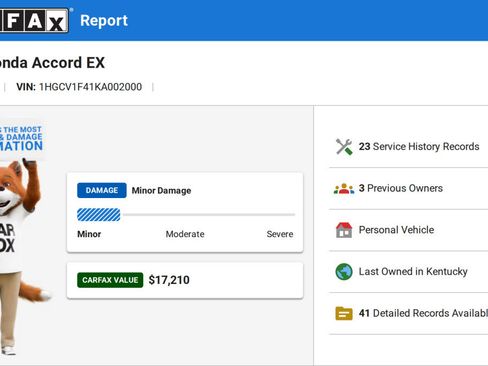This screenshot has height=366, width=488.
Task: Click the red house personal vehicle icon
Action: (344, 230)
